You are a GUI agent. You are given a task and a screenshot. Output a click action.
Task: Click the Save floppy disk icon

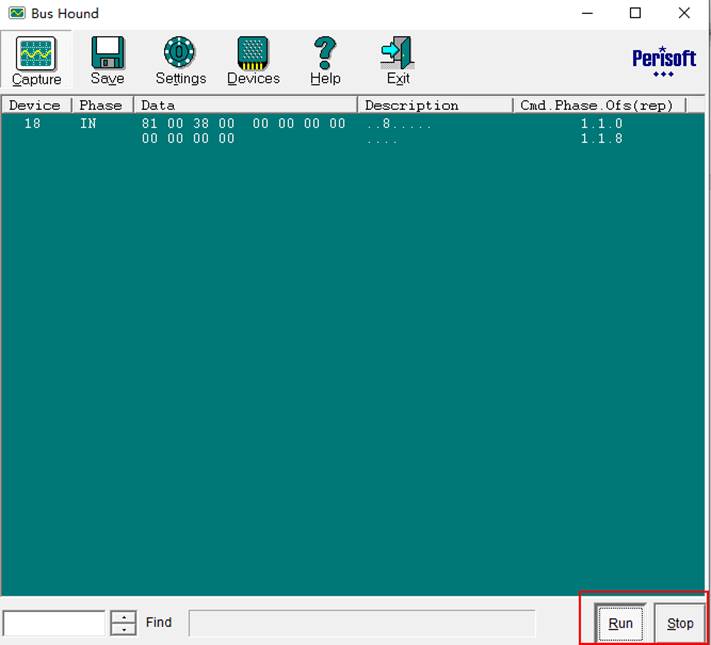pyautogui.click(x=107, y=52)
